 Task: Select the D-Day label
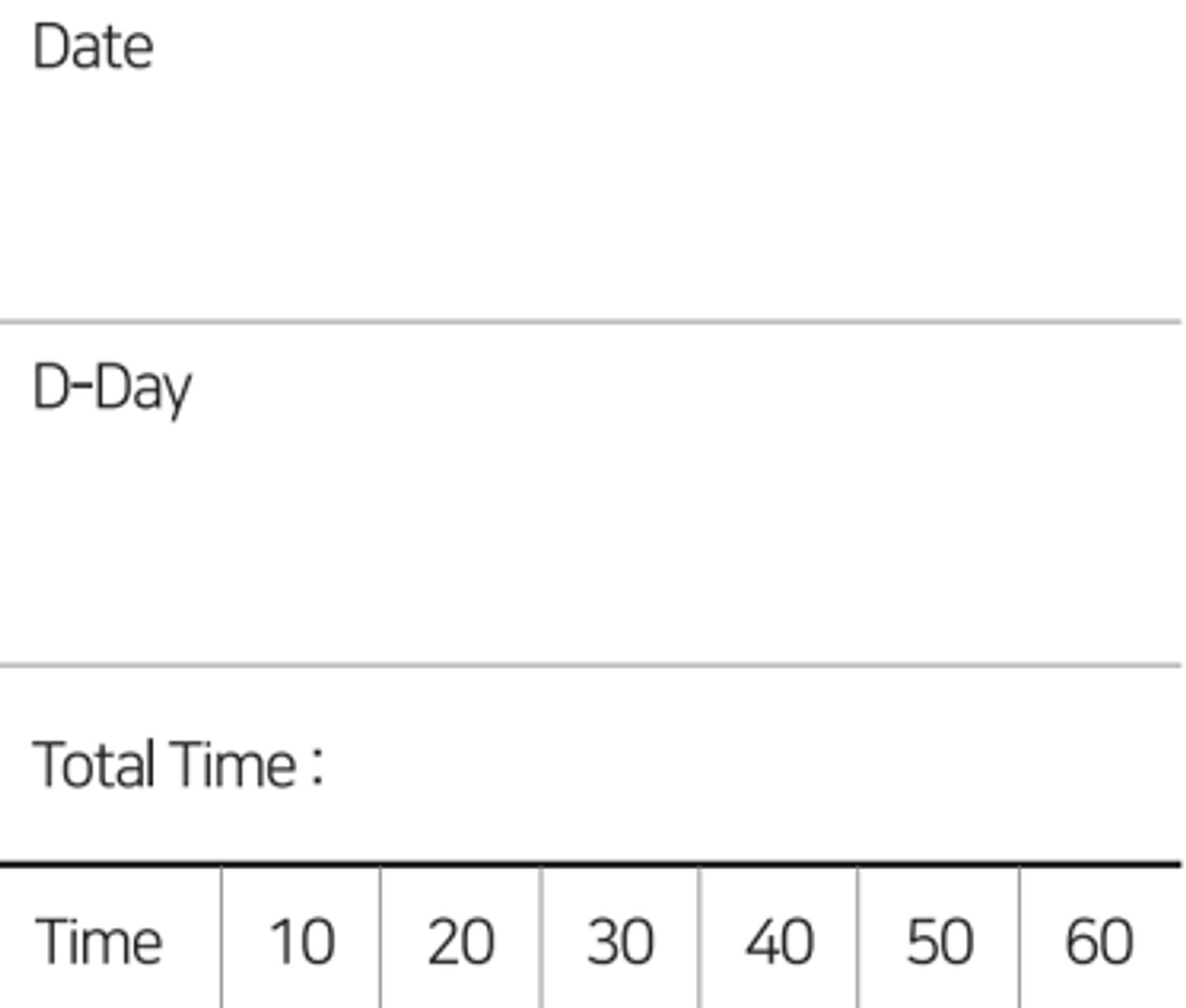click(x=111, y=388)
